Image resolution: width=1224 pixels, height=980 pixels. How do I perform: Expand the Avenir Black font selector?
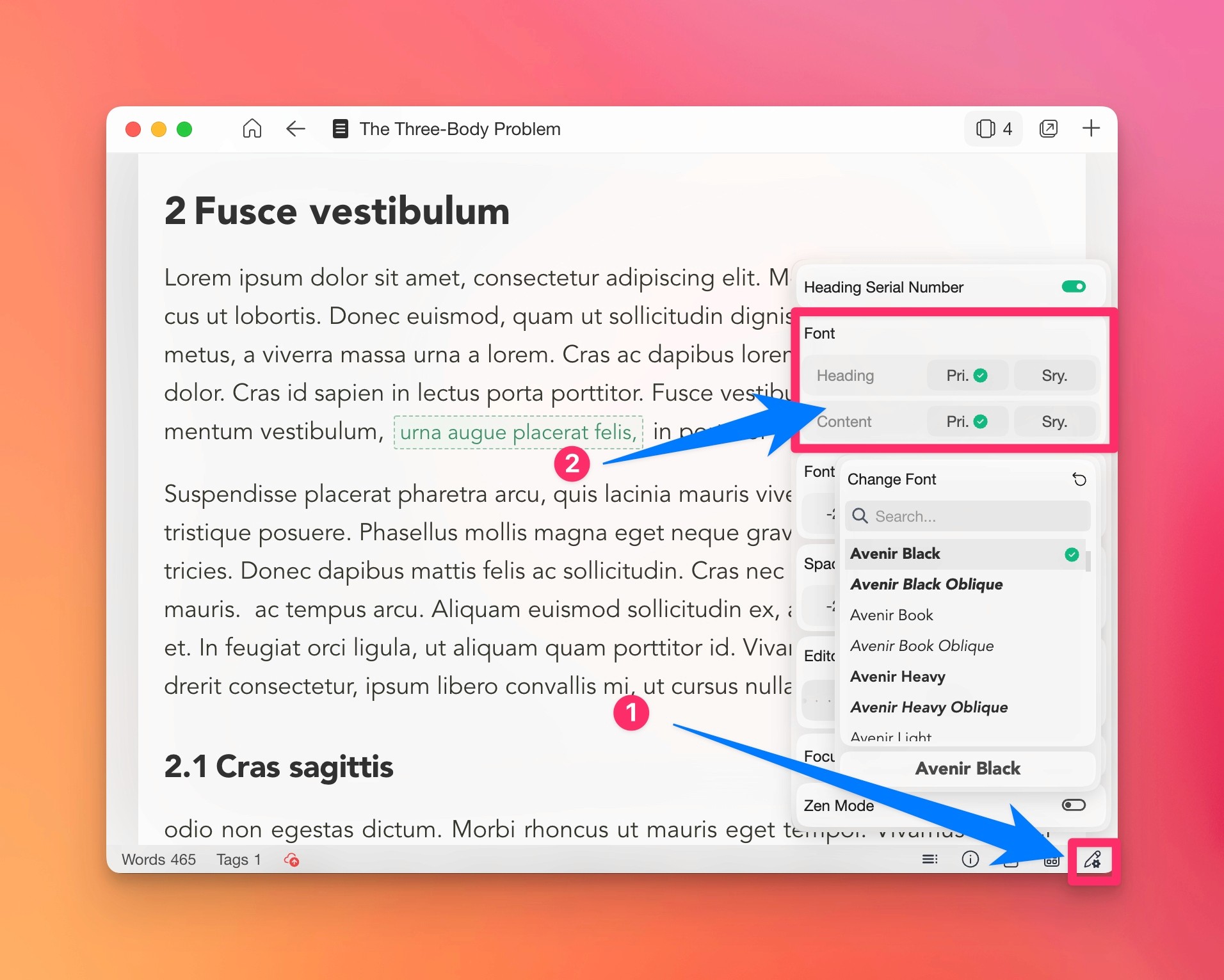(967, 769)
